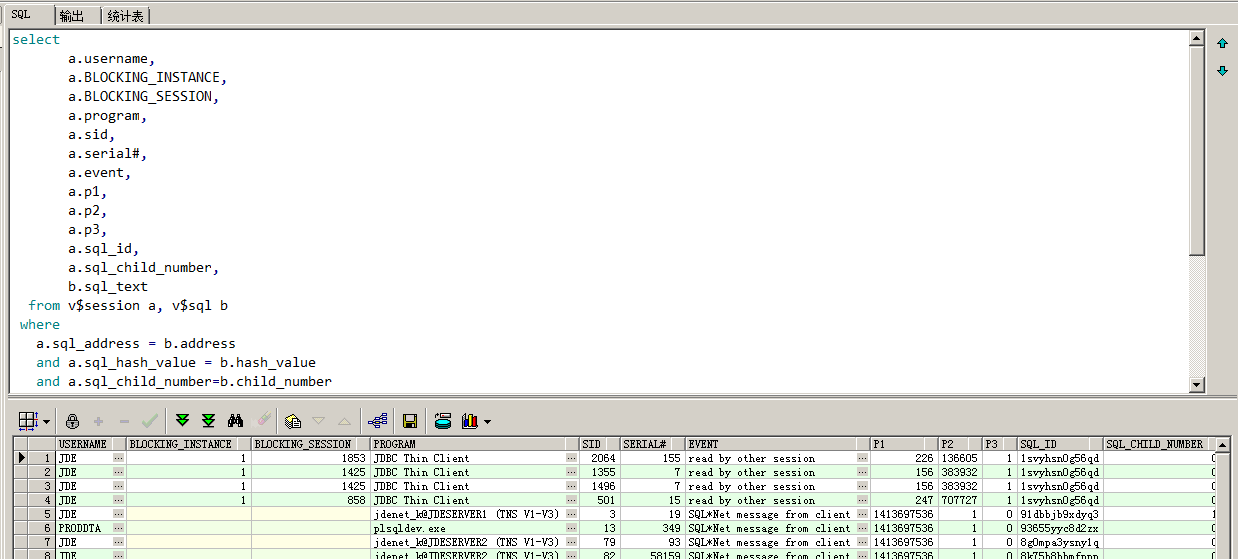
Task: Click SERIAL# value 349
Action: click(x=651, y=528)
